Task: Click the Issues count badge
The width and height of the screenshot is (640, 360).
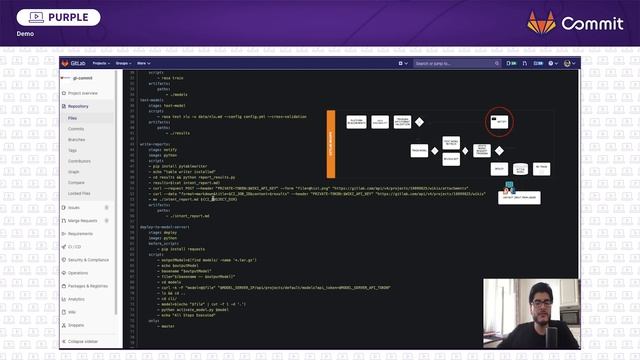Action: pyautogui.click(x=107, y=208)
